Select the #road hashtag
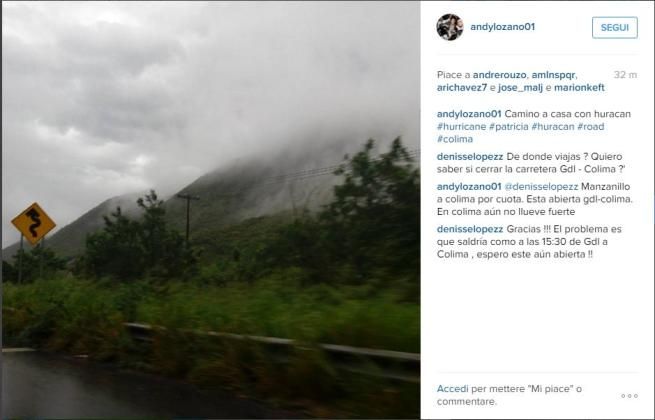 click(591, 127)
